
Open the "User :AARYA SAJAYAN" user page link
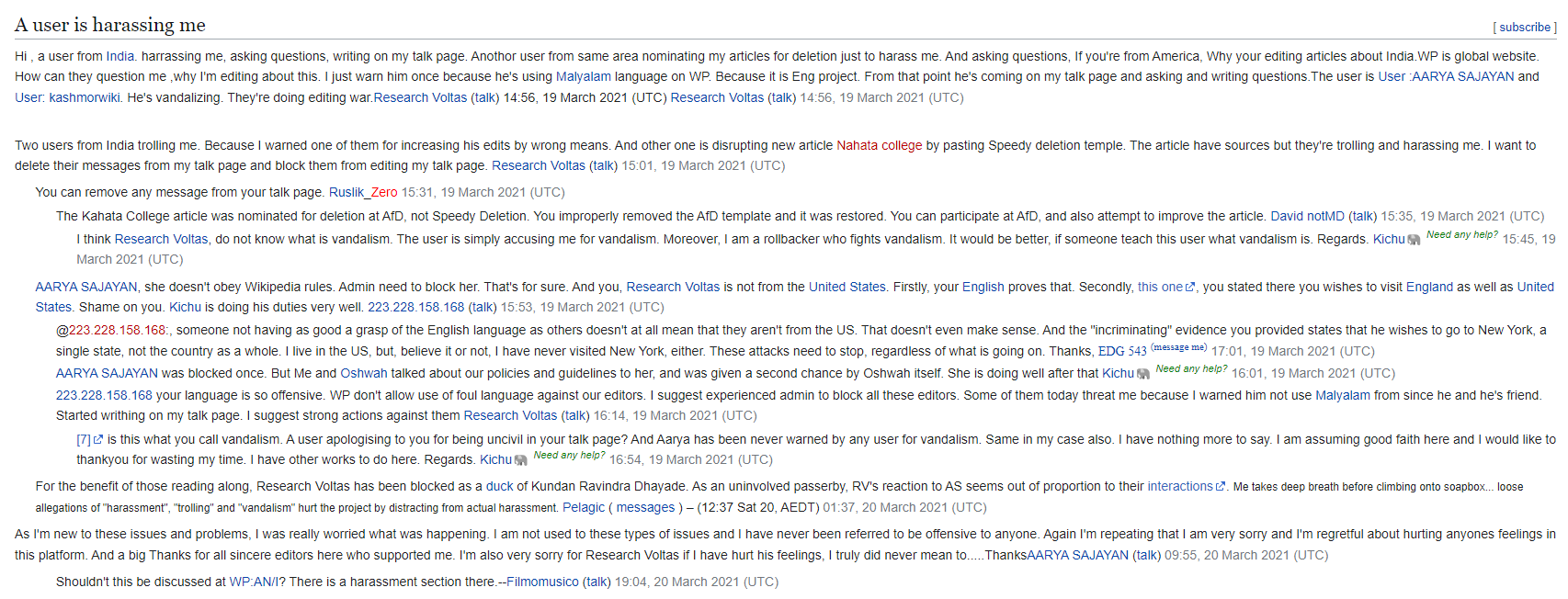click(x=1446, y=76)
